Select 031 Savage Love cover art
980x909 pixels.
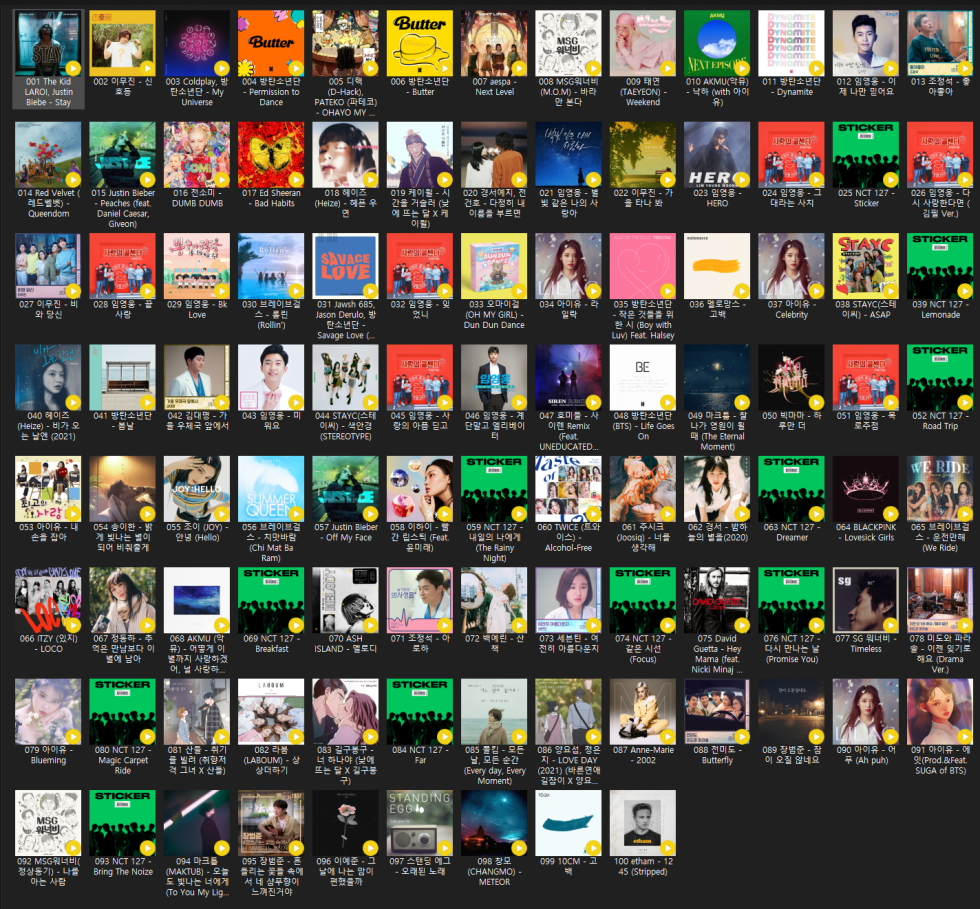click(346, 266)
